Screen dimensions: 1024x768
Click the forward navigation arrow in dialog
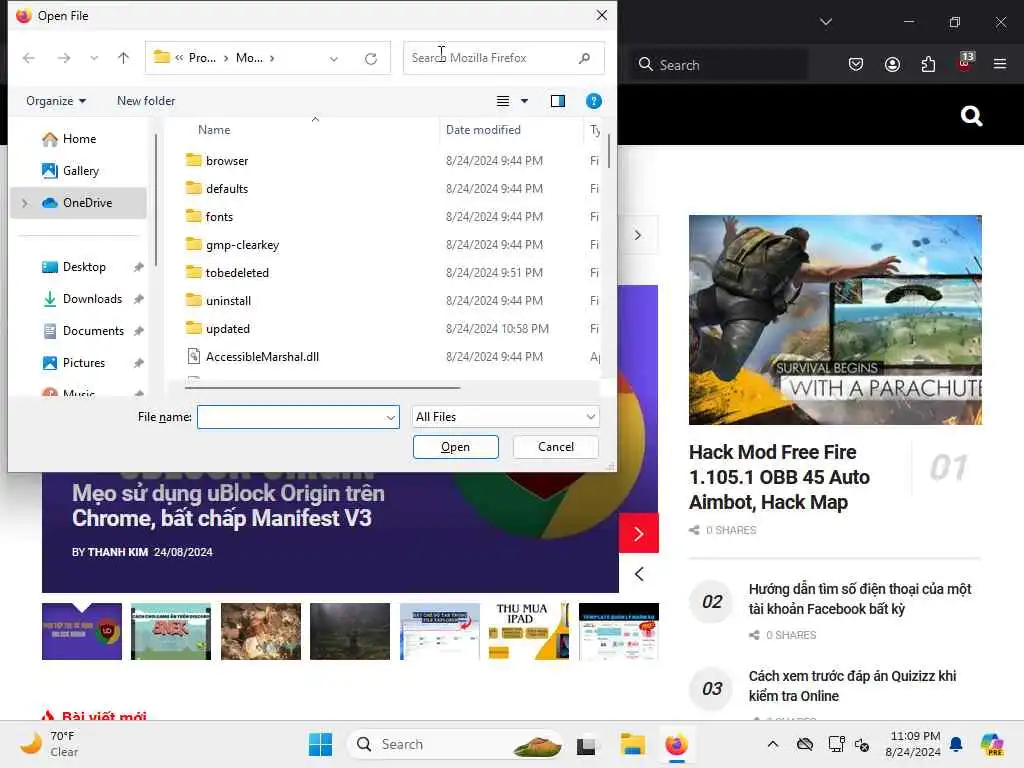pyautogui.click(x=63, y=58)
